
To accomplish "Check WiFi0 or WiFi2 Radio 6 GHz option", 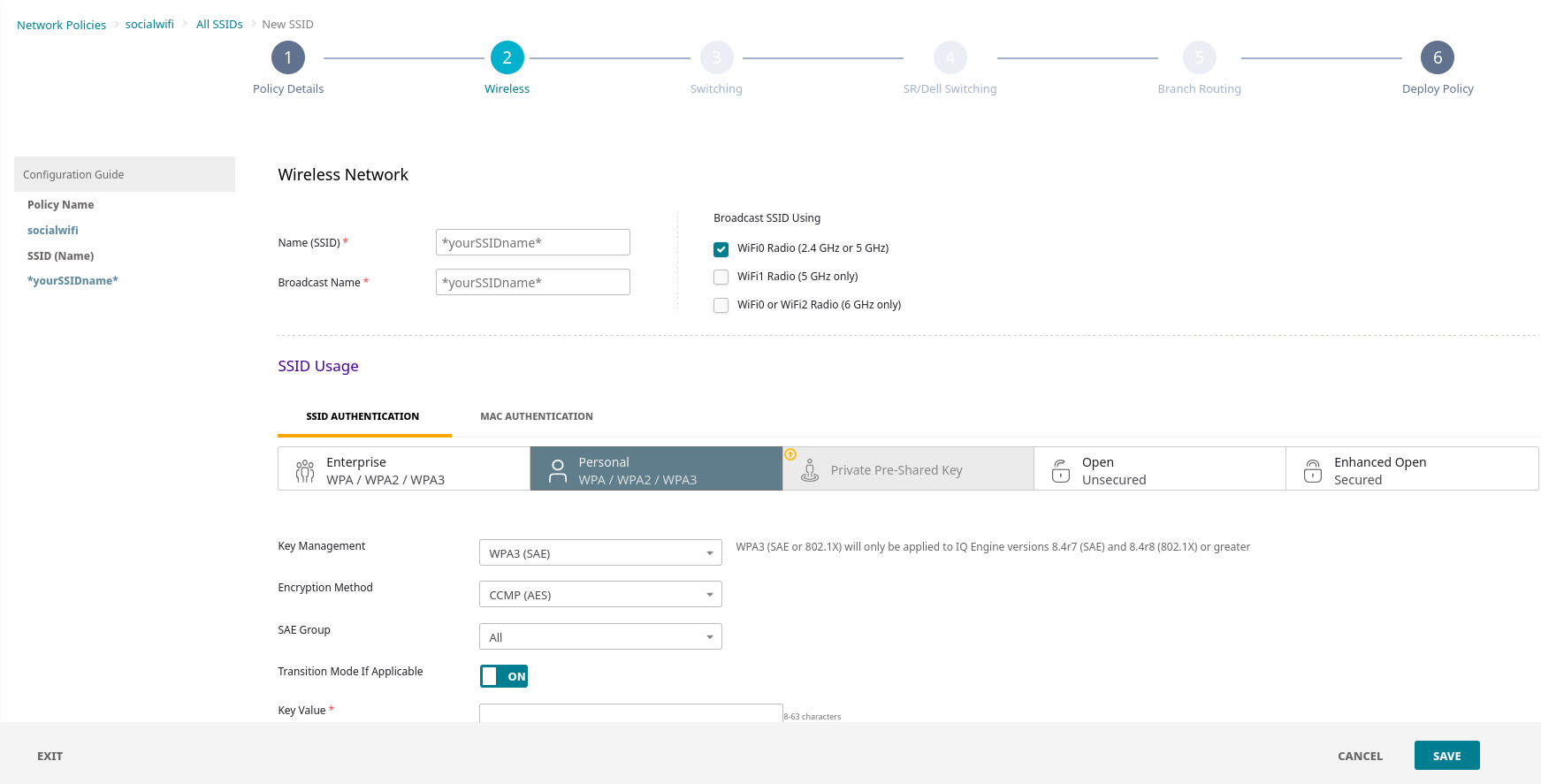I will click(x=721, y=305).
